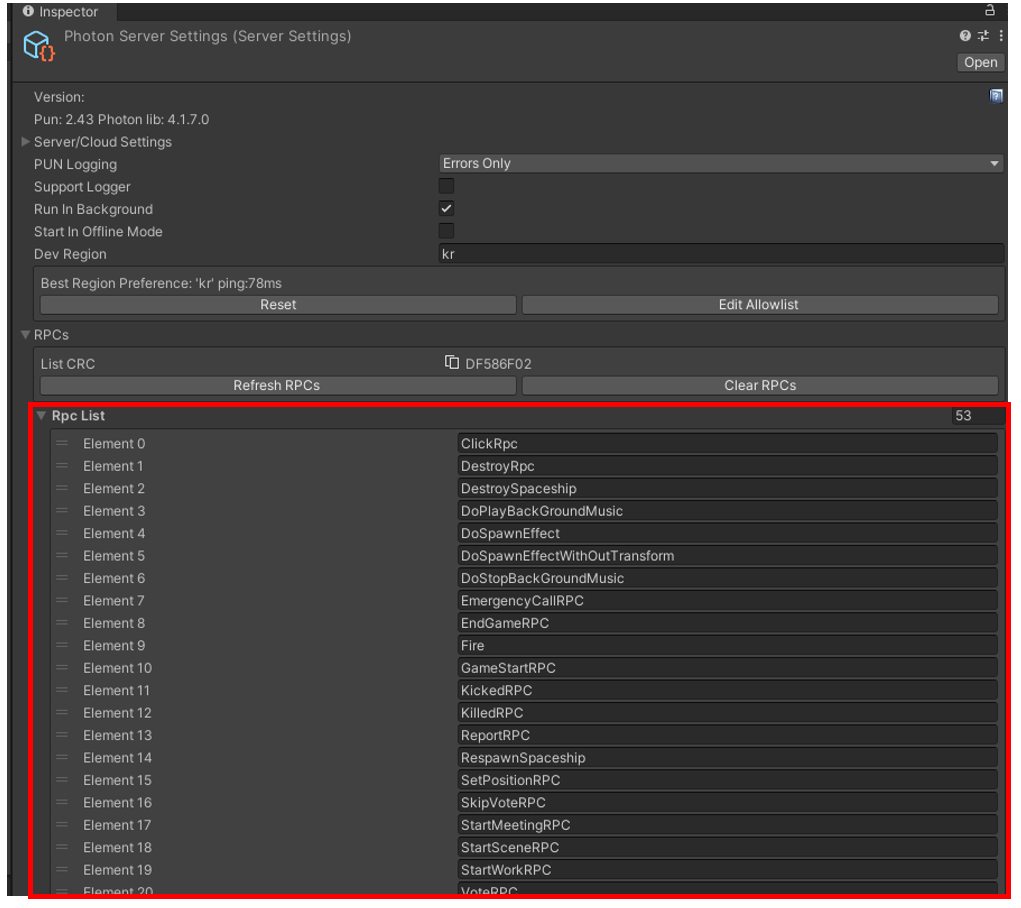This screenshot has height=908, width=1021.
Task: Click drag handle beside Element 10
Action: tap(62, 668)
